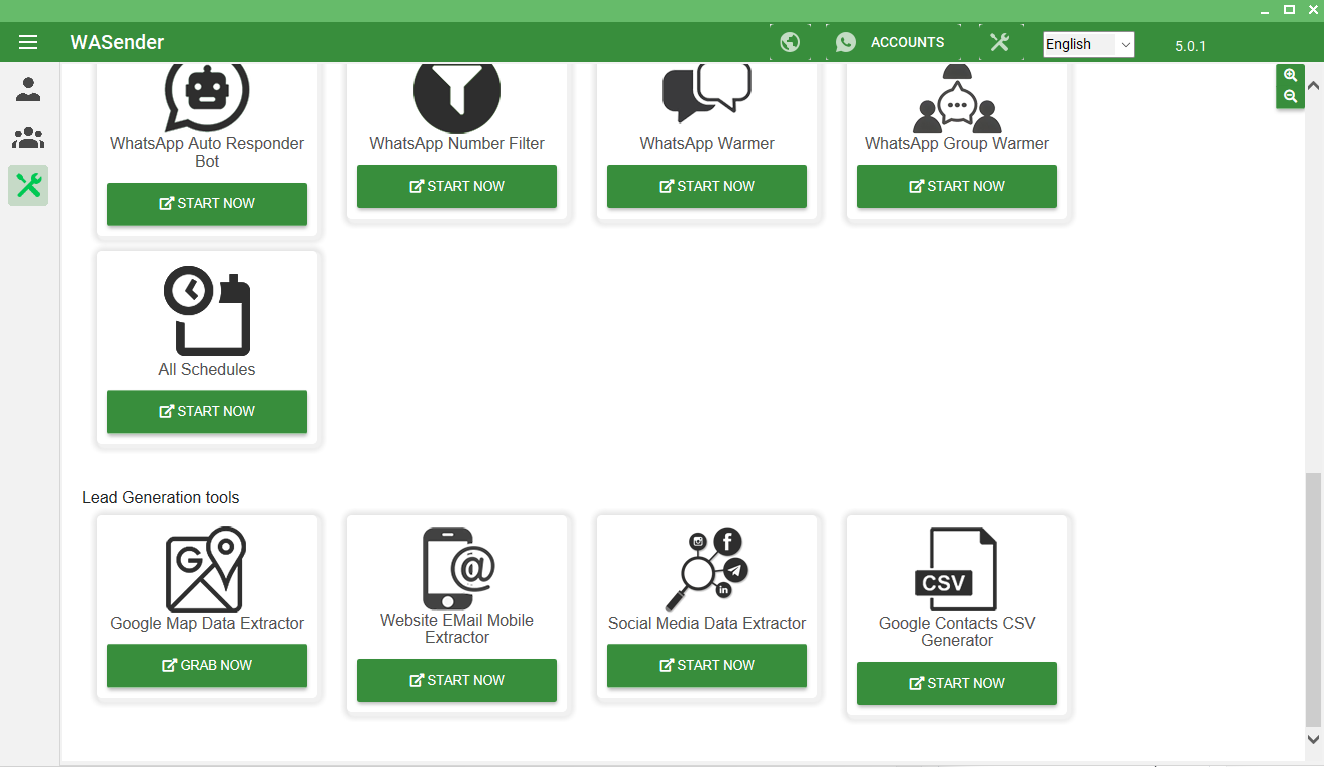Select the tools sidebar icon
The width and height of the screenshot is (1324, 767).
coord(28,185)
